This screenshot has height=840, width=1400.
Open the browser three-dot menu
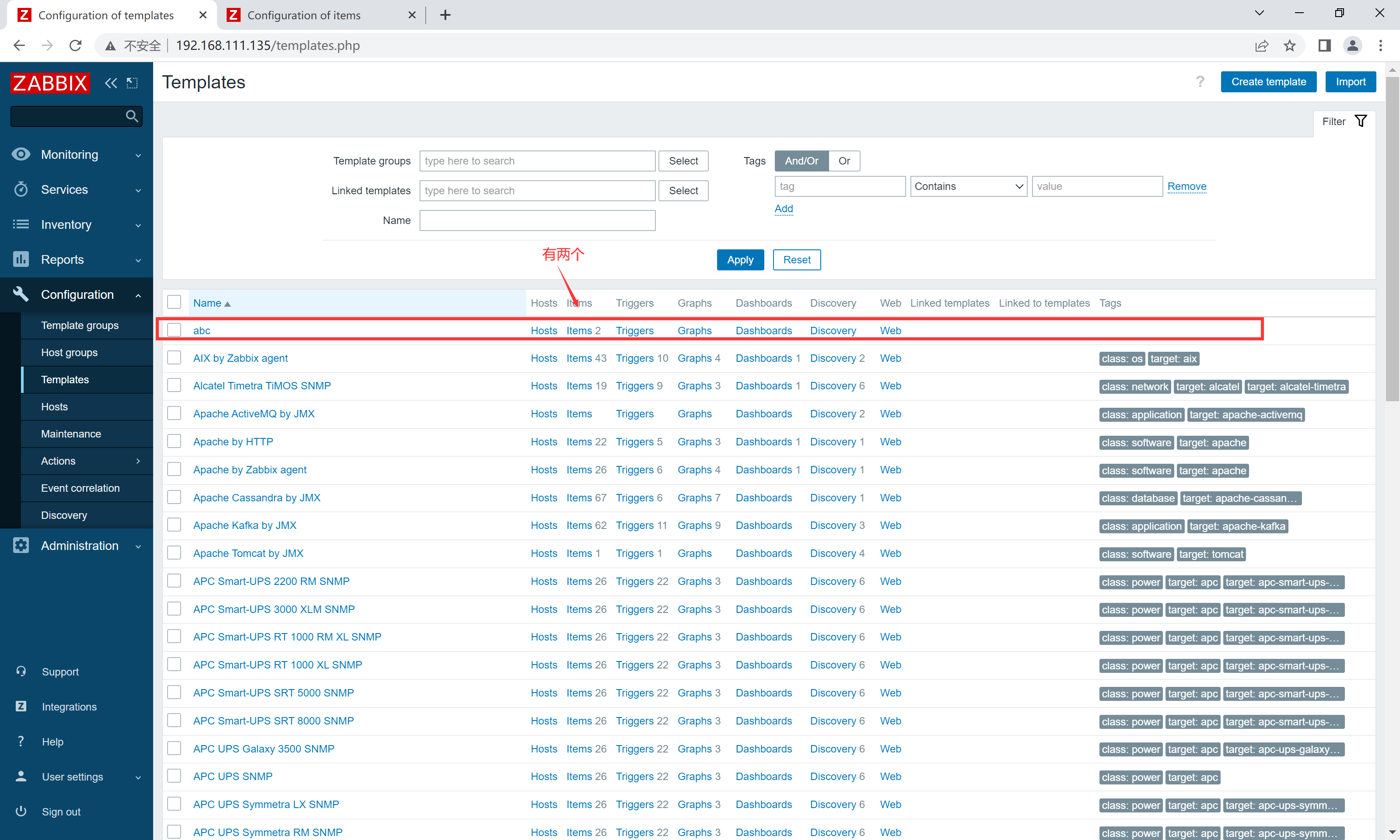tap(1381, 45)
